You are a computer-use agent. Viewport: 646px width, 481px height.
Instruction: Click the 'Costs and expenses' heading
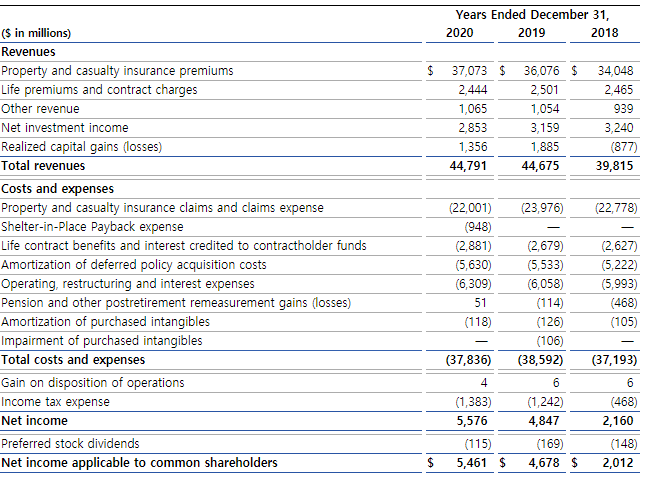[58, 189]
